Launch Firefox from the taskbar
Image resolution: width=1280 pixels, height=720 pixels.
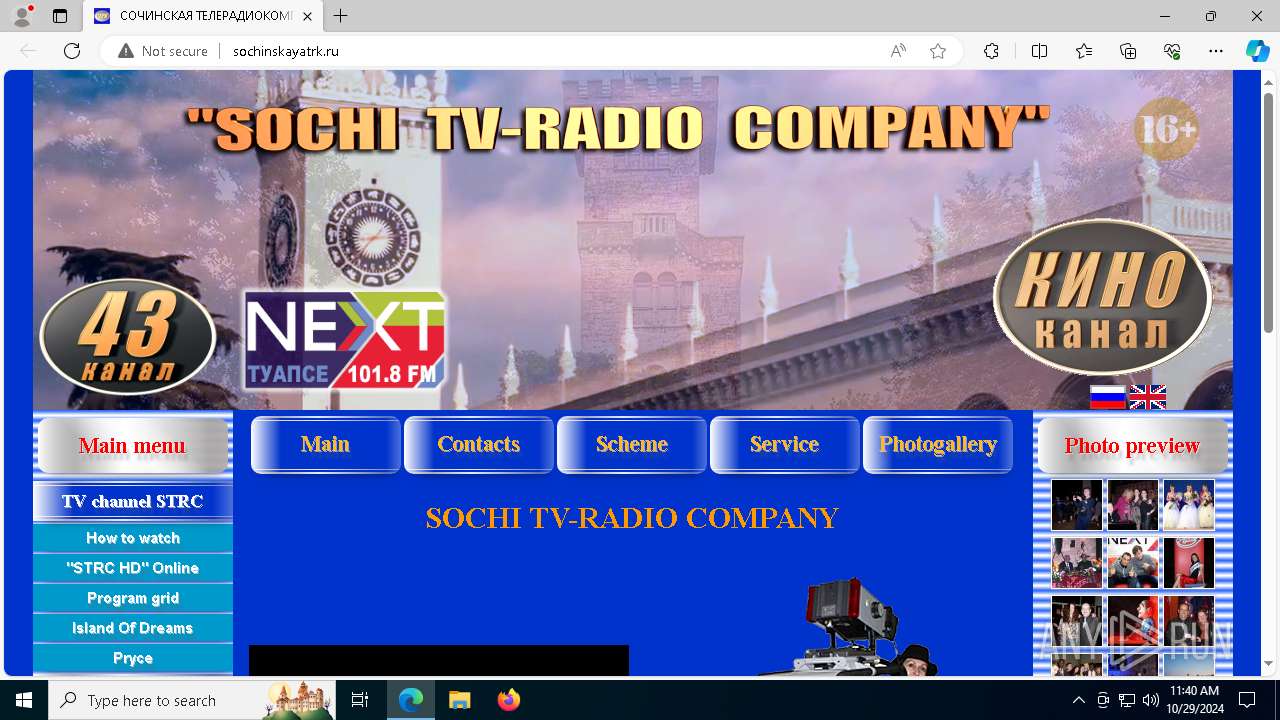coord(508,700)
